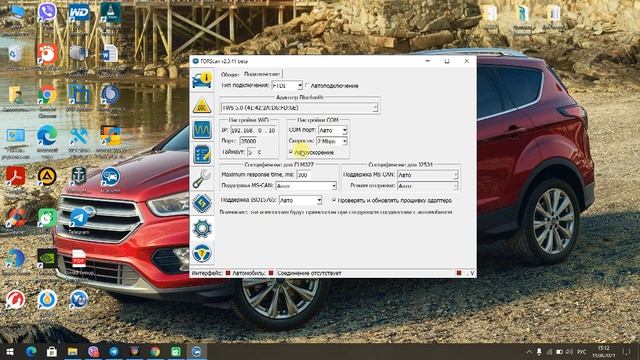Toggle check and update adapter firmware checkbox
640x360 pixels.
(x=334, y=200)
